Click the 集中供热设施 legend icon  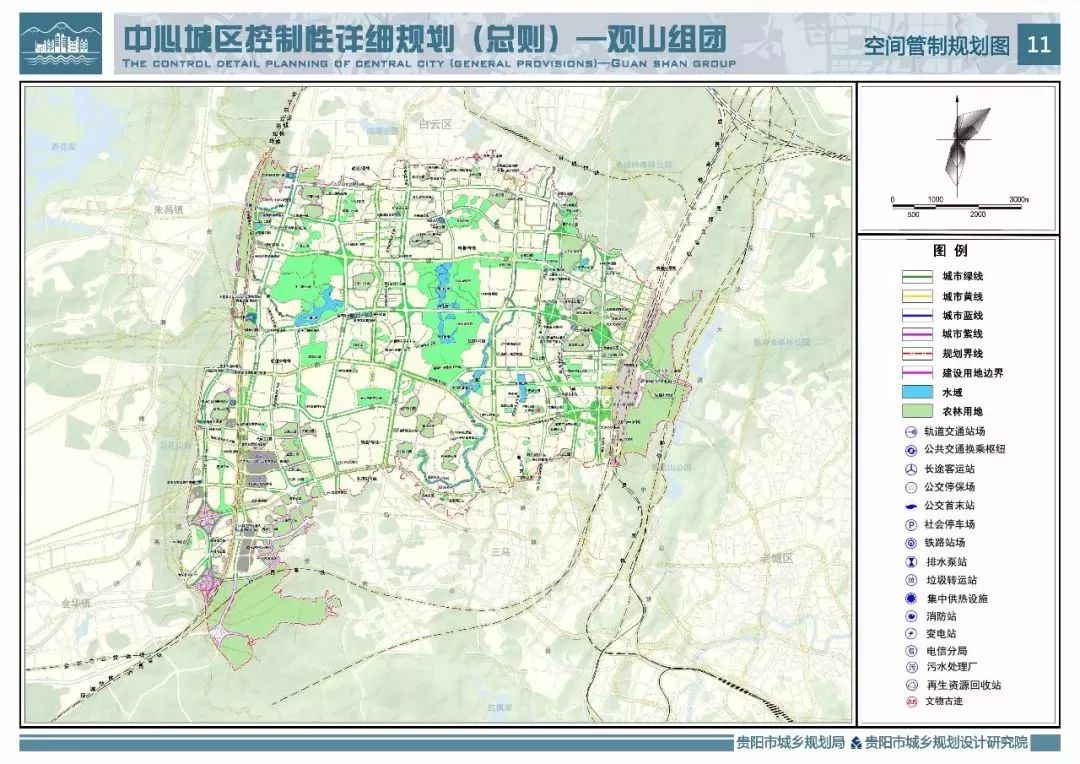coord(911,599)
